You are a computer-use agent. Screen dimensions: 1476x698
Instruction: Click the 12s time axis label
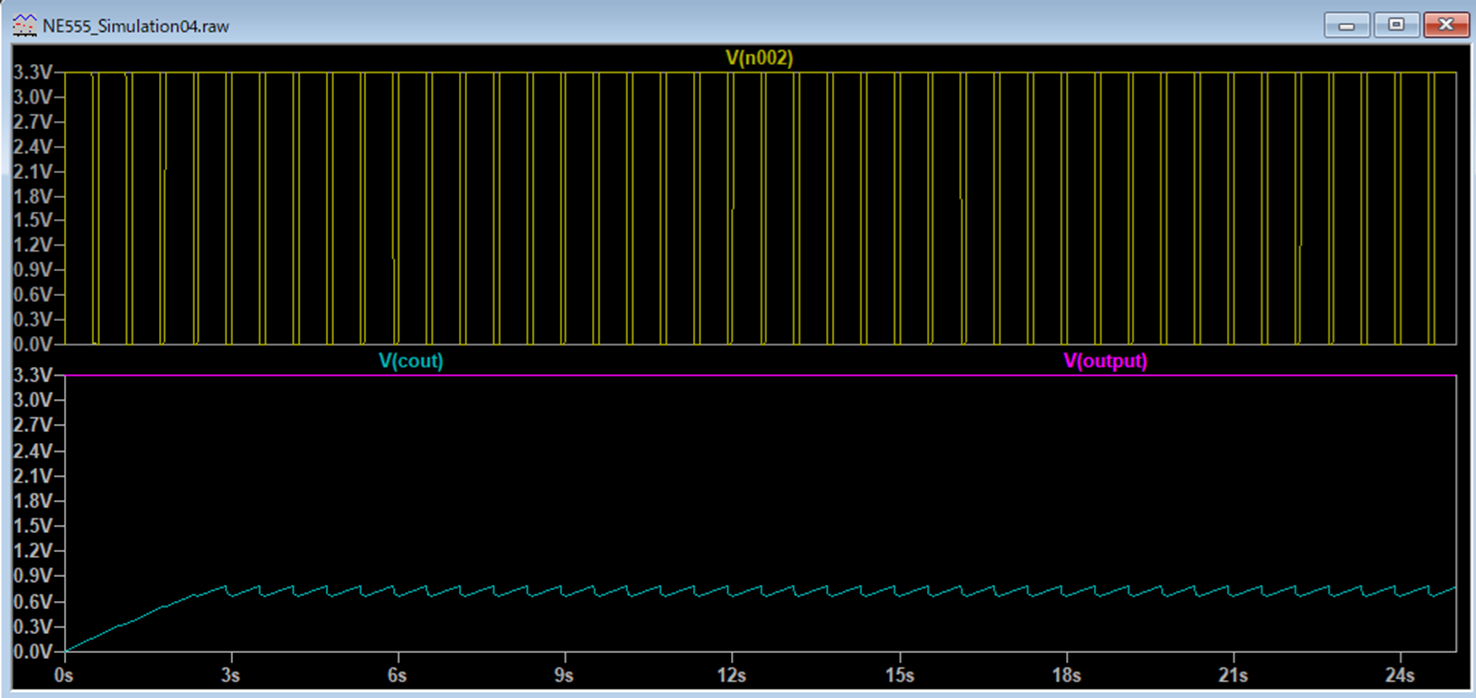point(731,675)
